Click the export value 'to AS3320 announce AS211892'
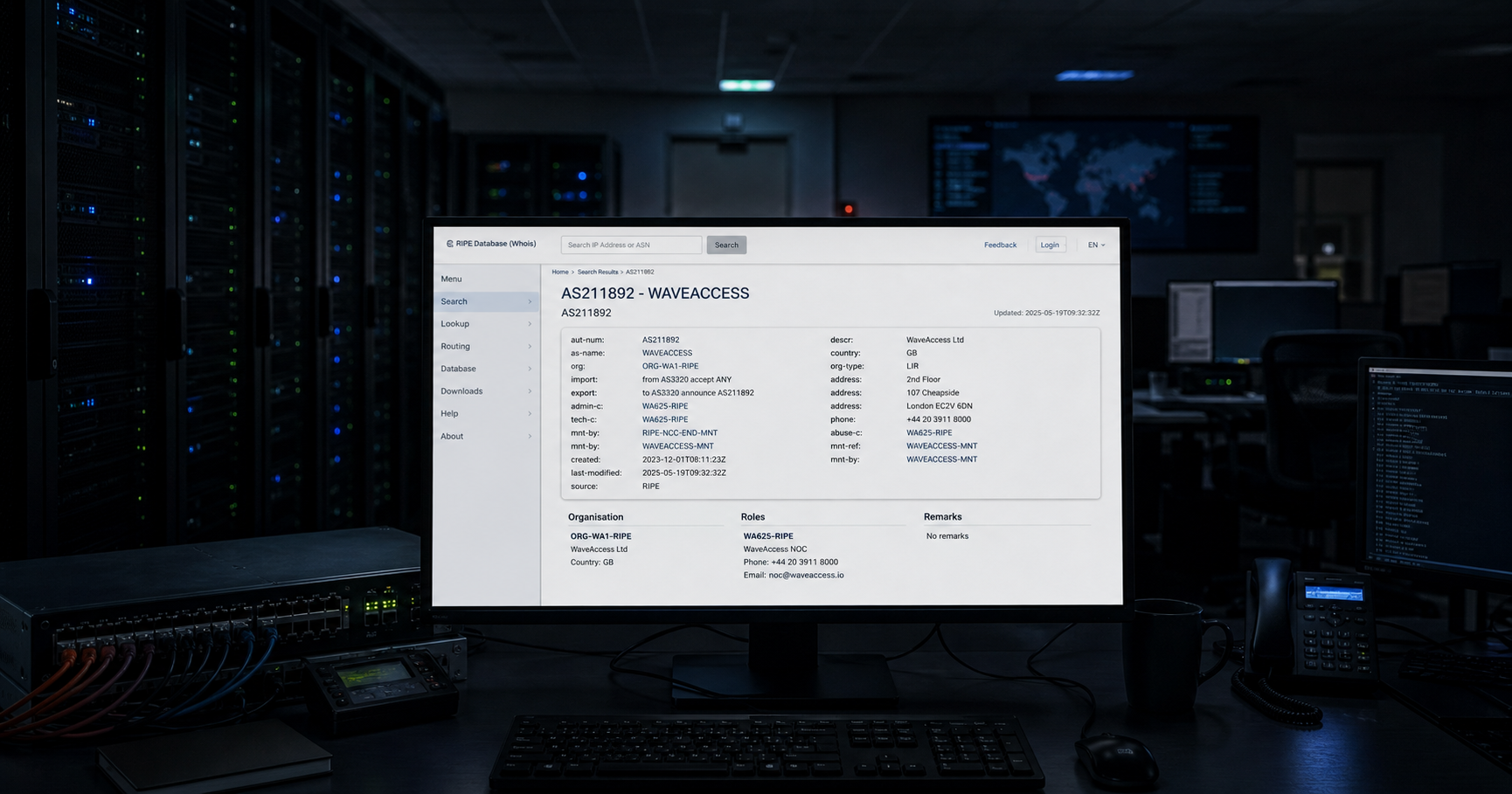This screenshot has width=1512, height=794. [x=698, y=393]
